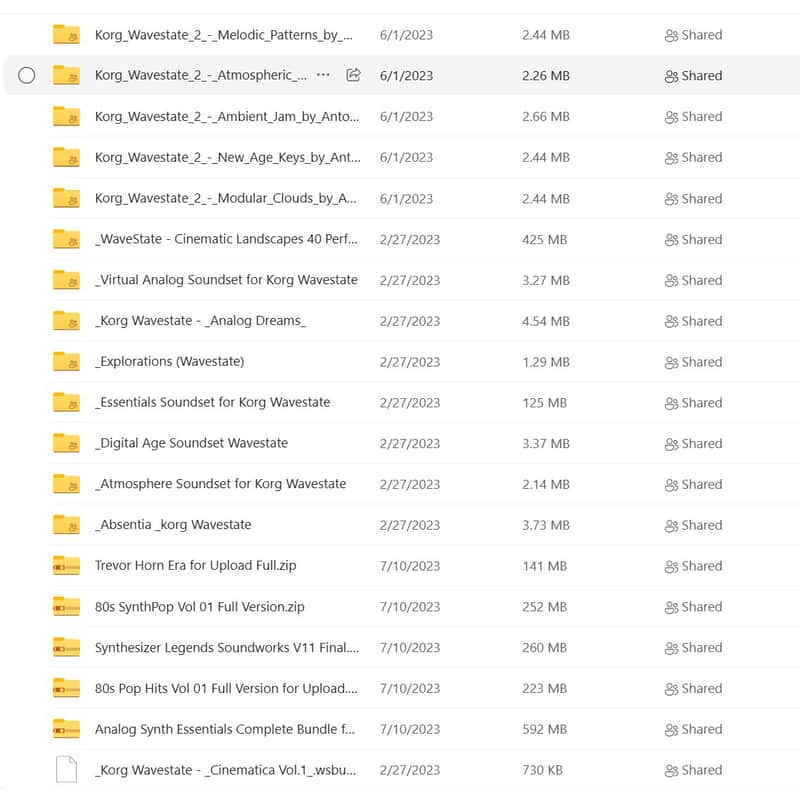Click zip icon of Trevor Horn Era file
This screenshot has height=790, width=800.
click(x=66, y=565)
